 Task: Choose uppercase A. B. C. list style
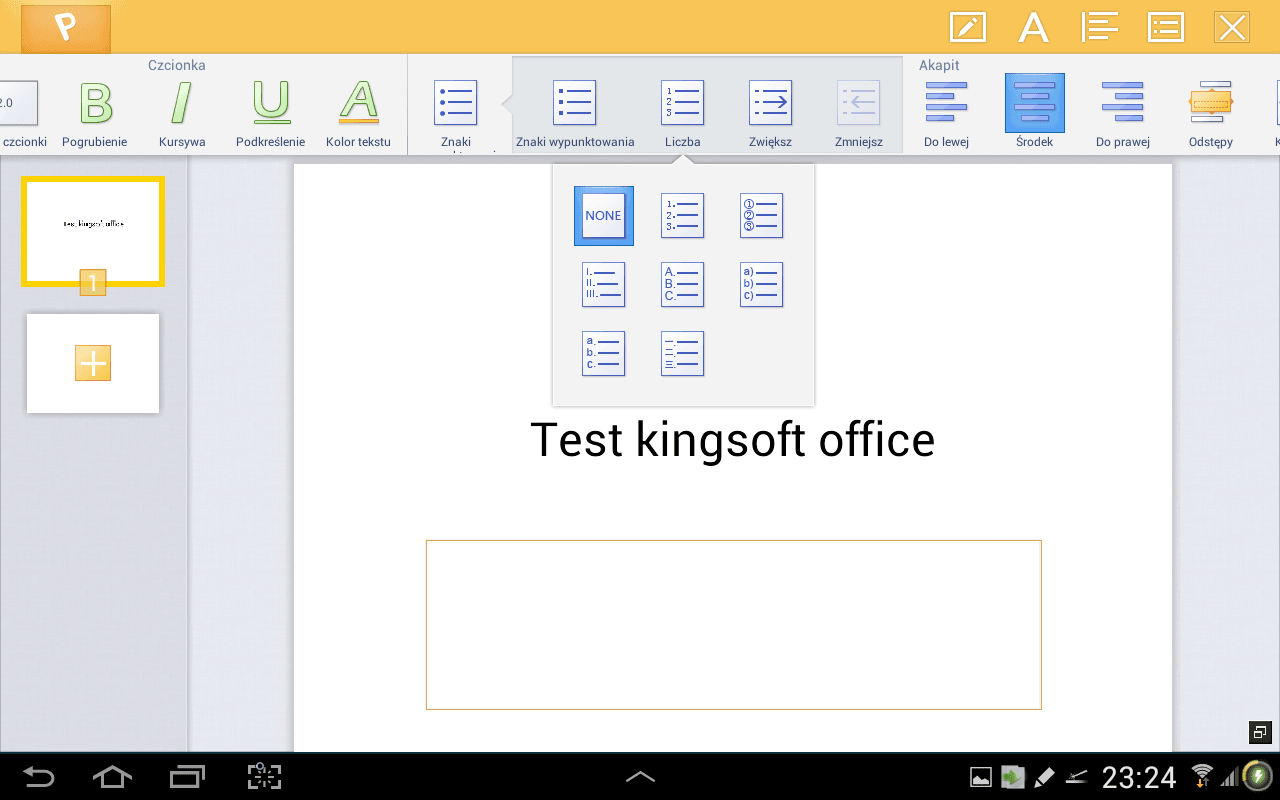click(683, 285)
